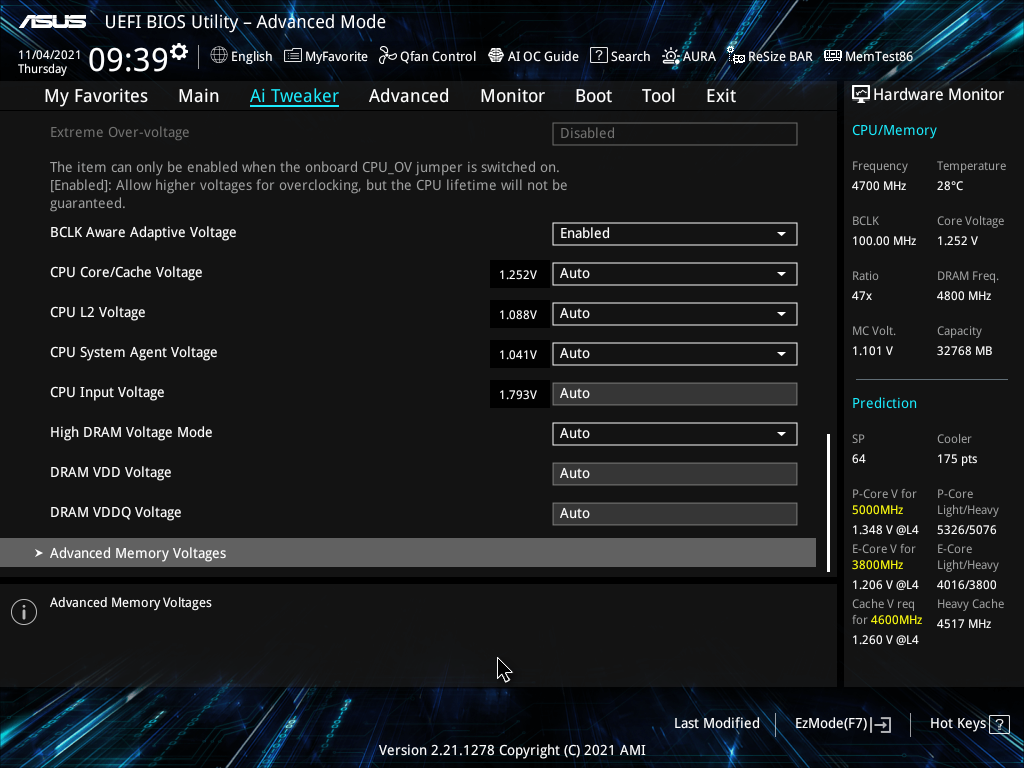Click the Prediction section heading

coord(884,403)
